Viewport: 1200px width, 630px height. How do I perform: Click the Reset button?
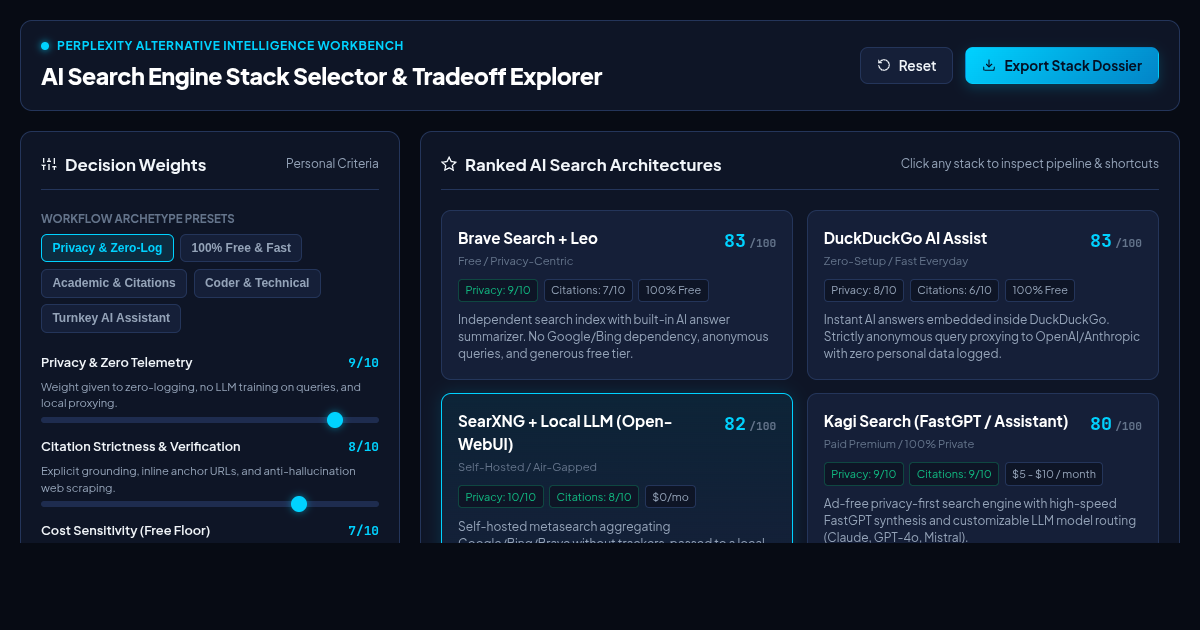point(906,66)
